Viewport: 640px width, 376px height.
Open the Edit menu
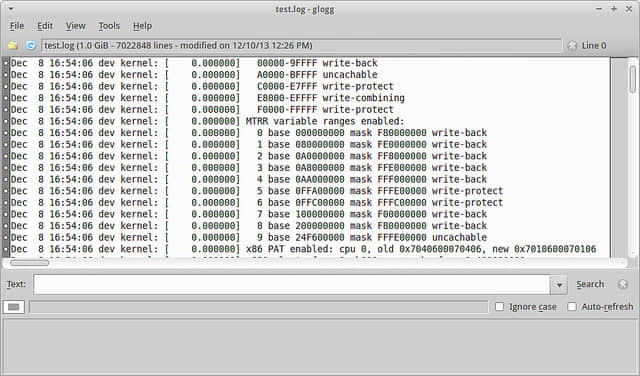pos(45,26)
